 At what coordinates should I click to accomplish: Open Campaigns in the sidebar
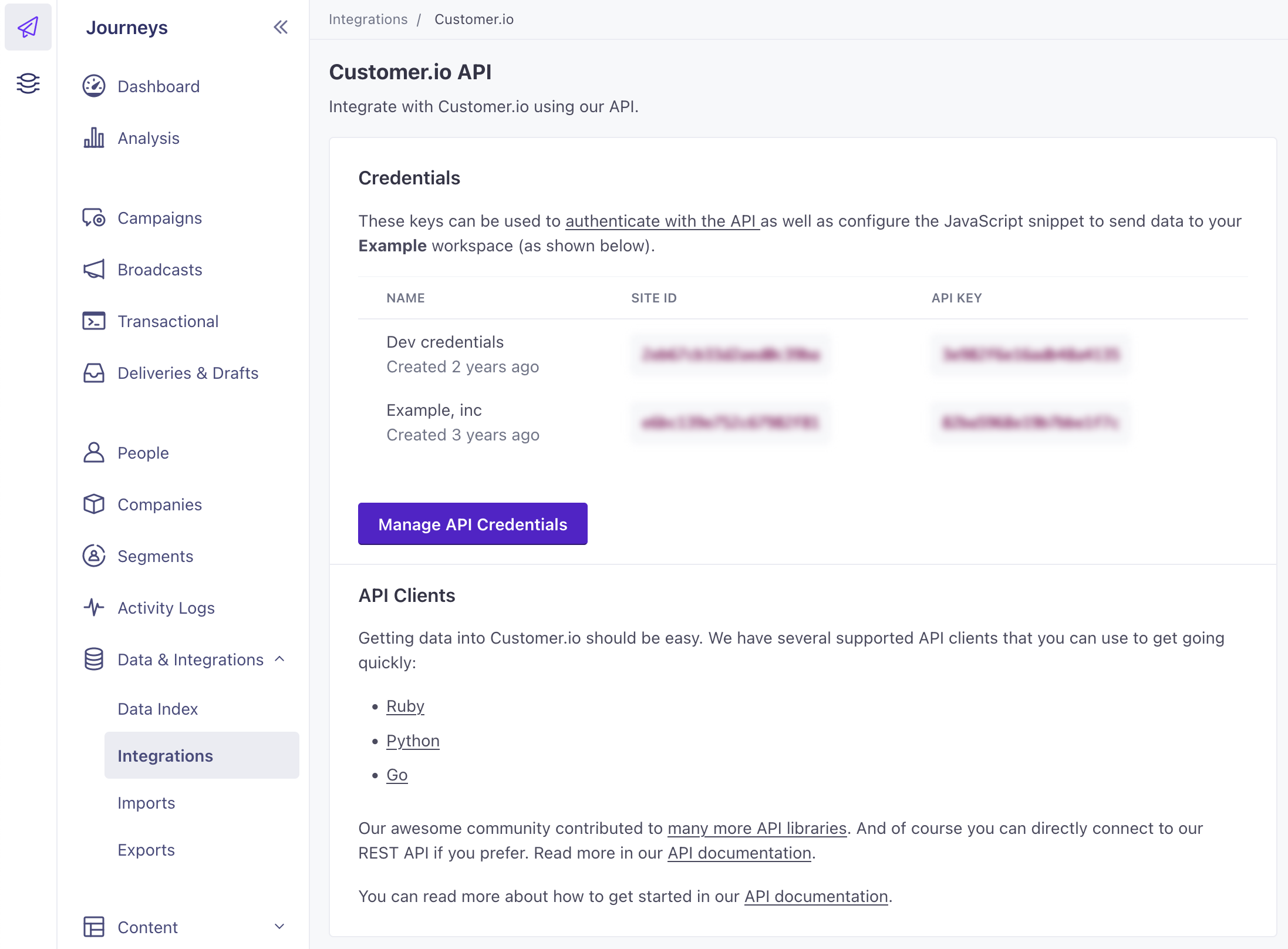click(160, 218)
